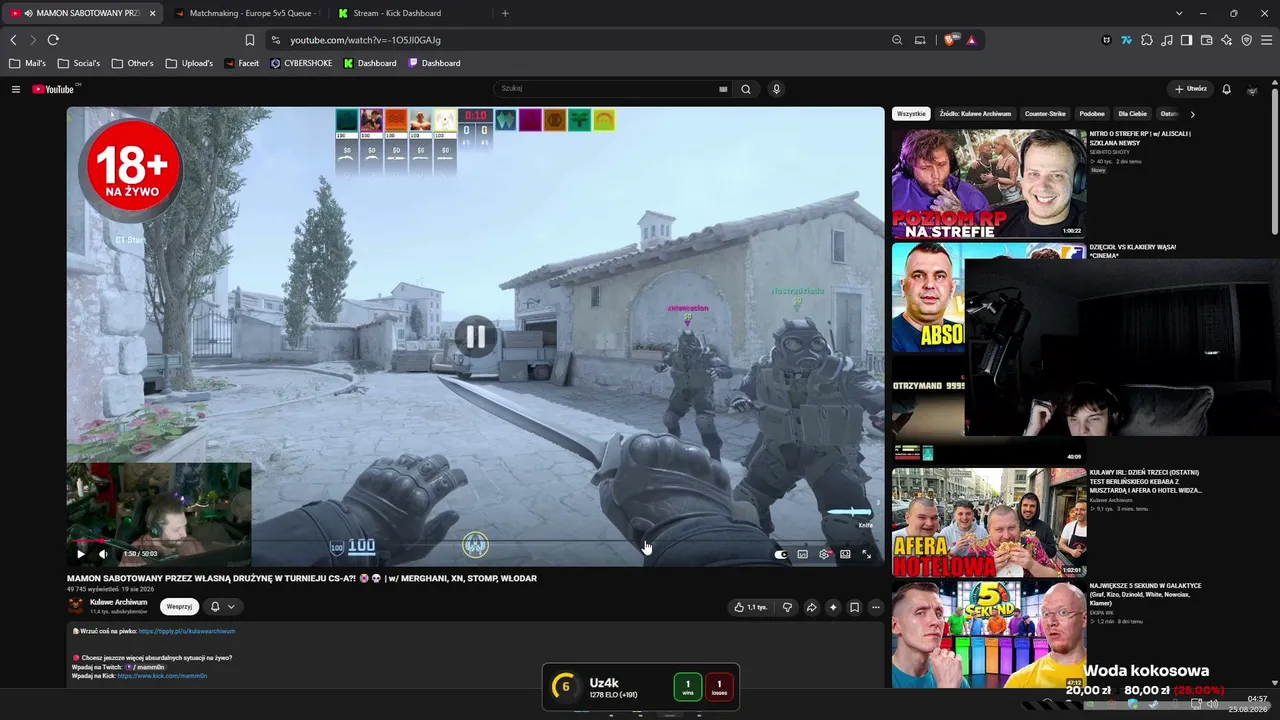Enter fullscreen from the video player
The height and width of the screenshot is (720, 1280).
coord(867,554)
